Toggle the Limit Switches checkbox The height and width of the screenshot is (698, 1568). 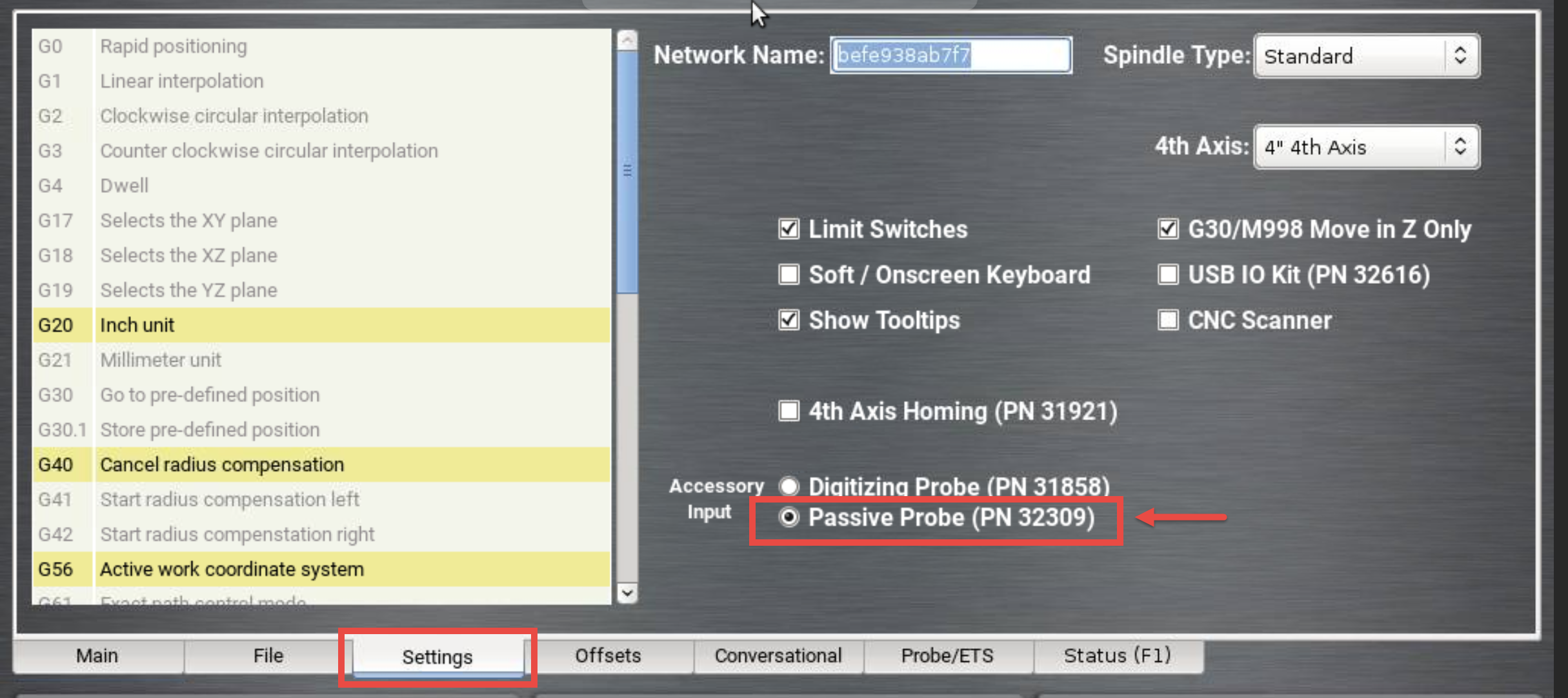click(789, 229)
